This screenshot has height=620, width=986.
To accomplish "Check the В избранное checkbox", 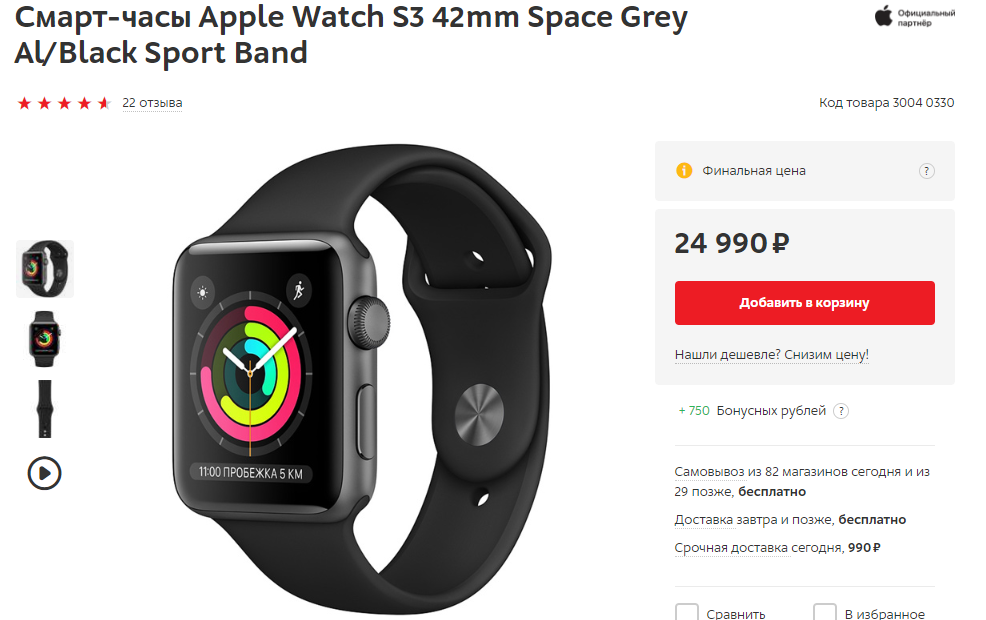I will (x=824, y=612).
